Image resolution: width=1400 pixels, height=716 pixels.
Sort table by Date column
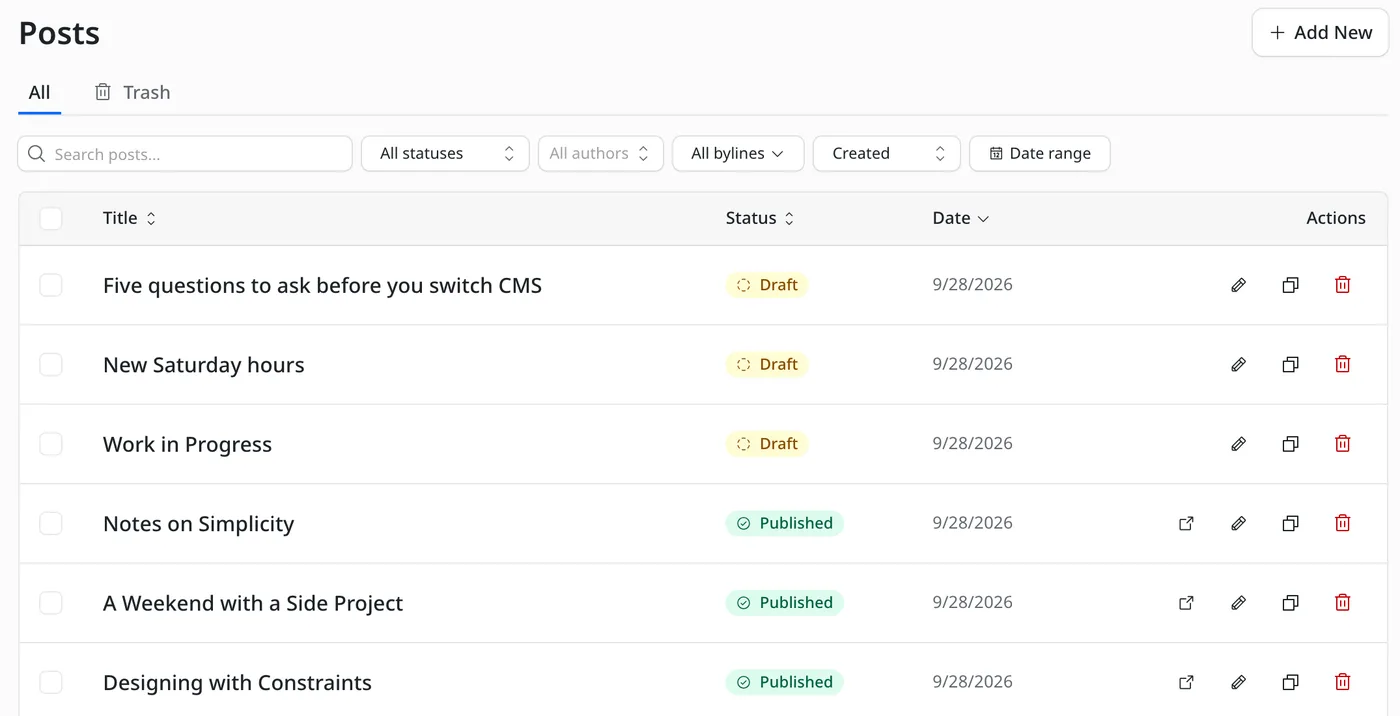961,218
